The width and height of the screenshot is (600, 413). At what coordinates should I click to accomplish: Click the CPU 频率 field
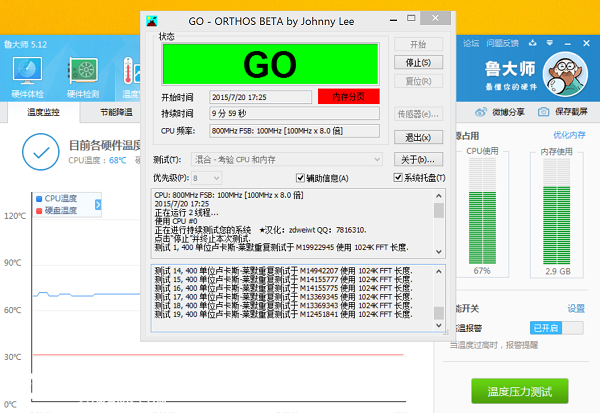(294, 131)
